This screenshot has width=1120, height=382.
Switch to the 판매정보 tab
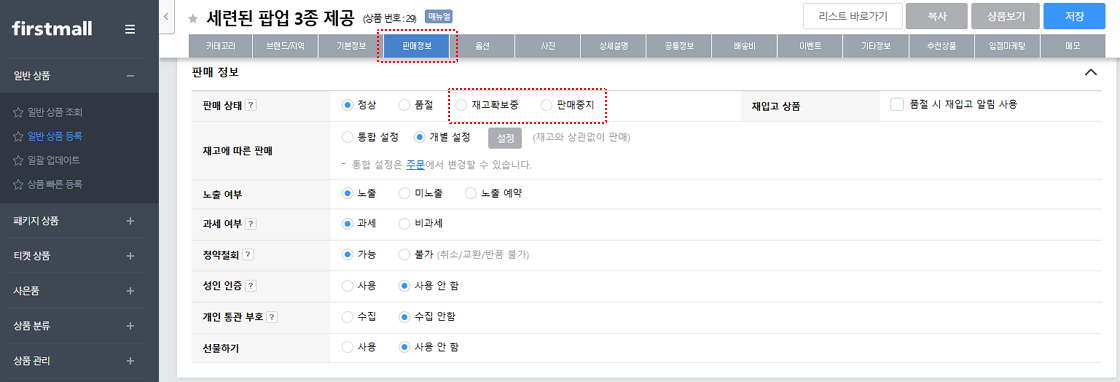point(416,46)
